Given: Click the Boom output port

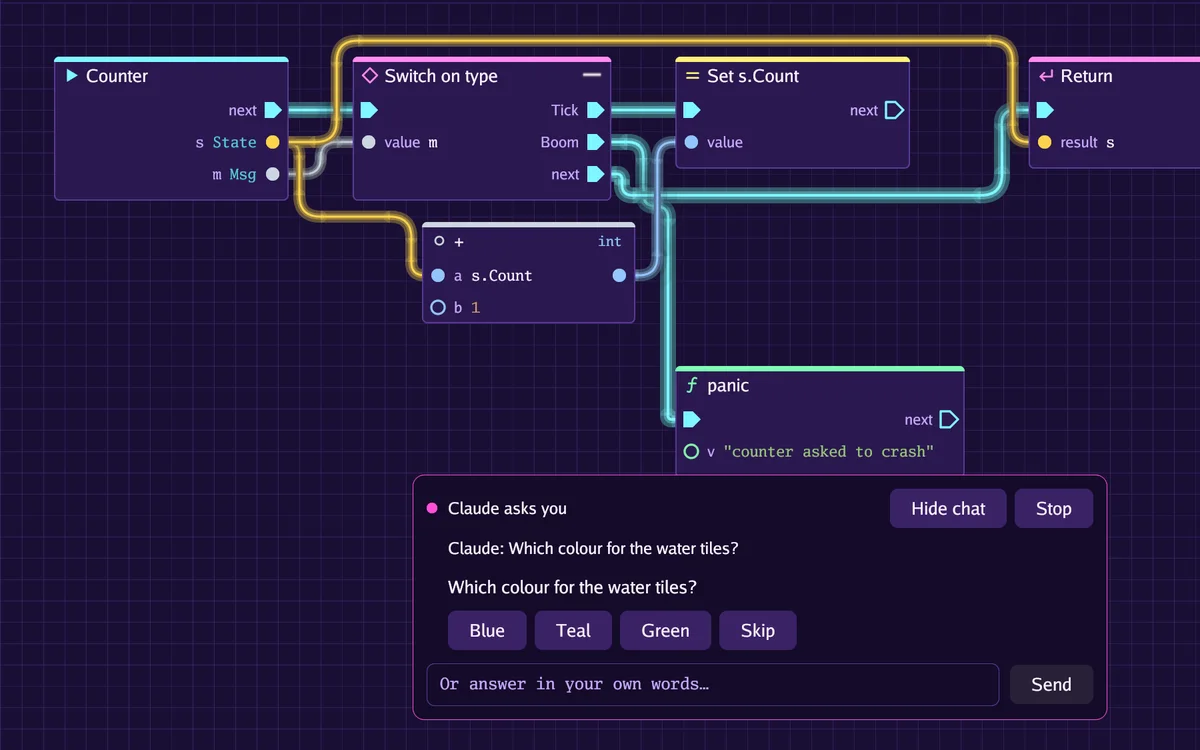Looking at the screenshot, I should click(595, 142).
